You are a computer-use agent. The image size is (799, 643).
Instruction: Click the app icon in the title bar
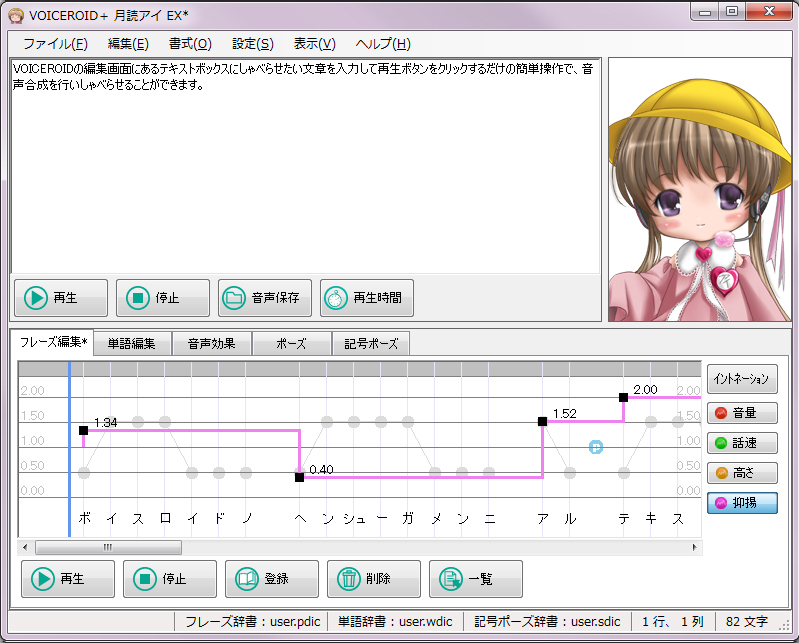pos(16,16)
